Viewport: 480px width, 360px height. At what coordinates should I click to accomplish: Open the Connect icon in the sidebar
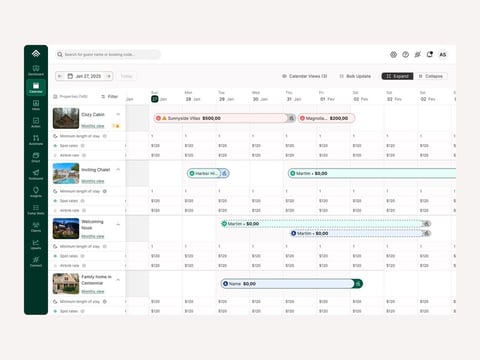tap(36, 261)
